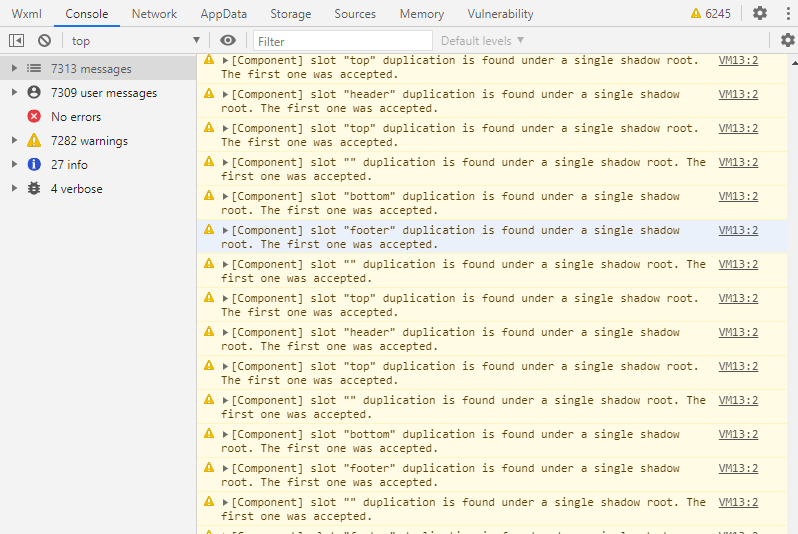Screen dimensions: 798x534
Task: Switch to the Vulnerability tab
Action: coord(500,14)
